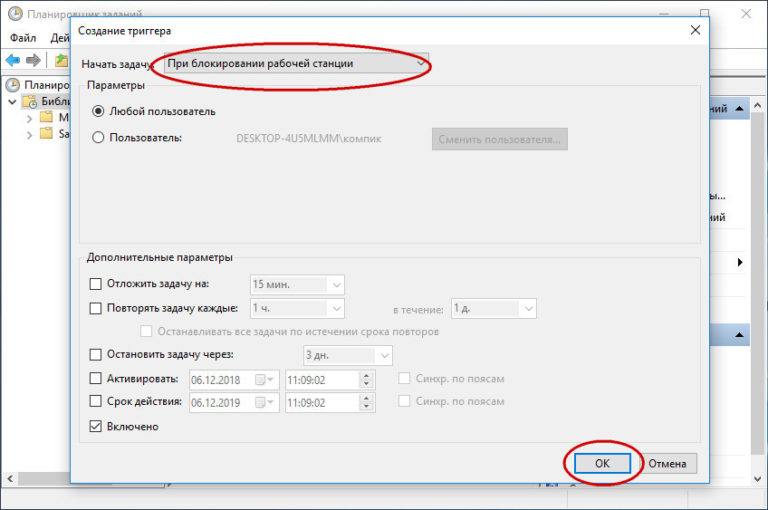768x510 pixels.
Task: Select the Планировщик clock icon in the tree
Action: click(13, 85)
